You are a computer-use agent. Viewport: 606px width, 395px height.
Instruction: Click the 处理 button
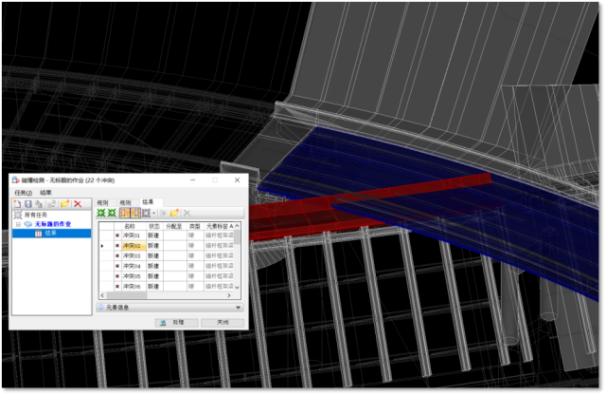coord(177,323)
